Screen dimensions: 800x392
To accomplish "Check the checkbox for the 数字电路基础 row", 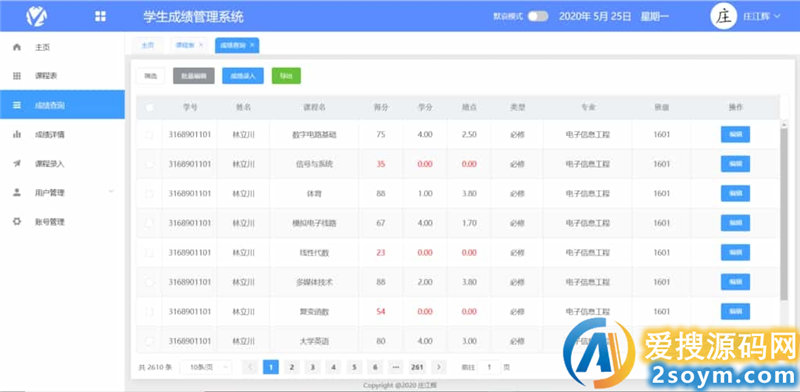I will (x=149, y=135).
